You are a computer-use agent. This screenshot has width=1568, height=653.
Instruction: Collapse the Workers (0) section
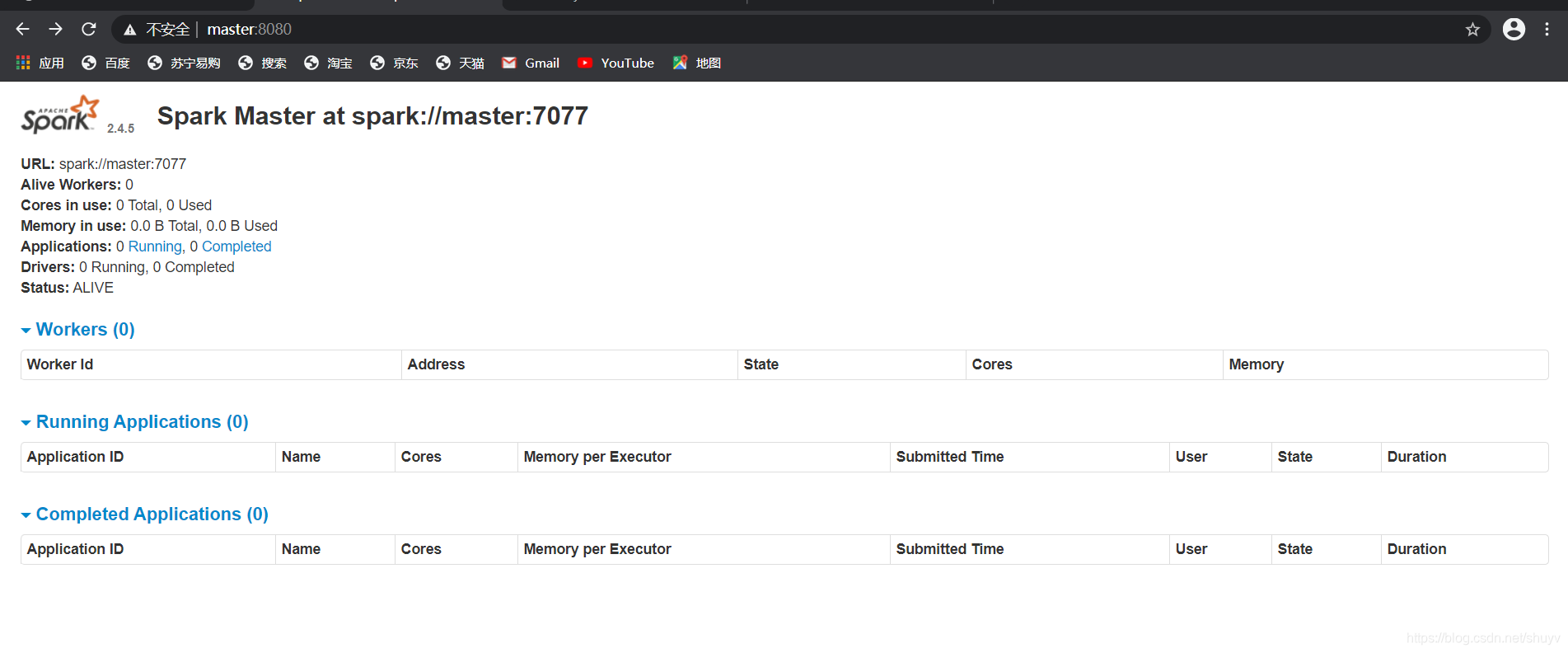pos(78,330)
